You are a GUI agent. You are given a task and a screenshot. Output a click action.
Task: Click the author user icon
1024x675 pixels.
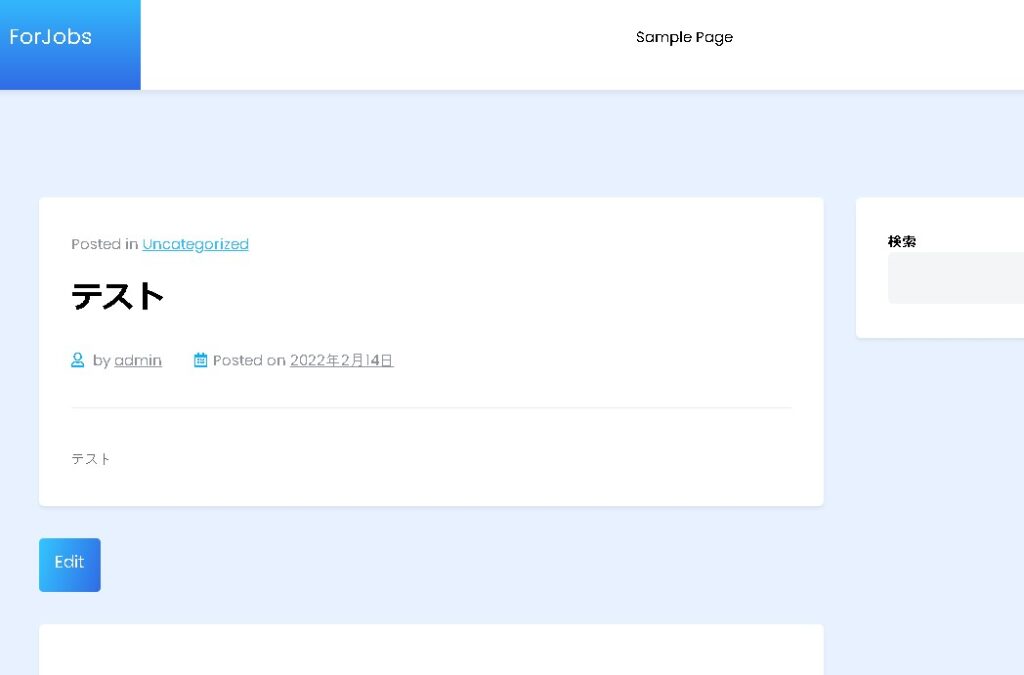pos(78,360)
